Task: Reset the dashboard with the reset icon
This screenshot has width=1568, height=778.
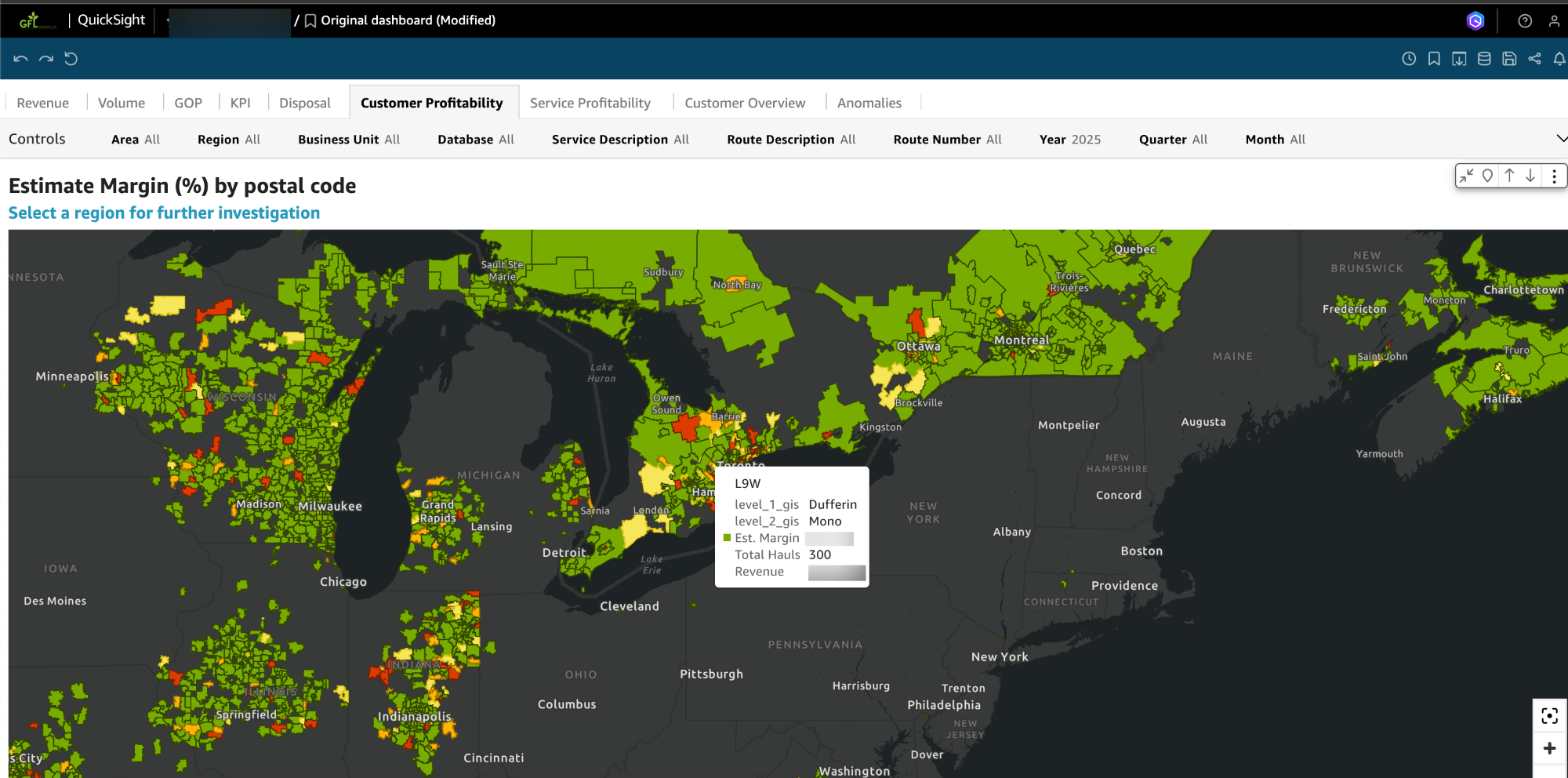Action: pyautogui.click(x=71, y=59)
